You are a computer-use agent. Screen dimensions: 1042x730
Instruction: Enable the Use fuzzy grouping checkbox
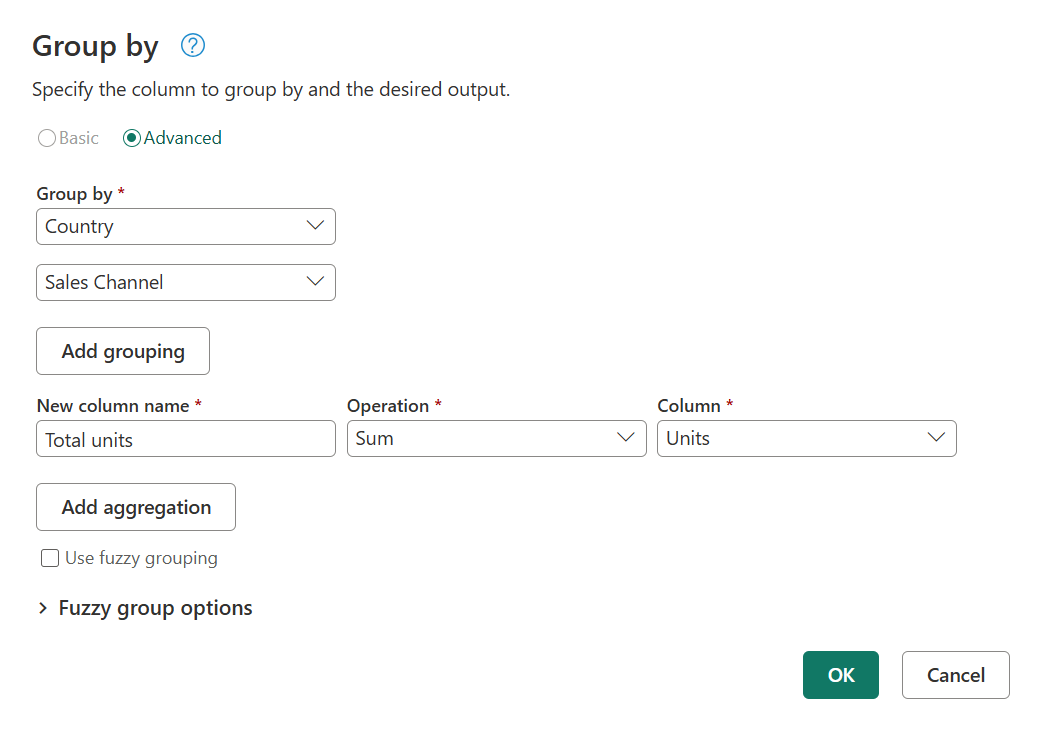(50, 557)
